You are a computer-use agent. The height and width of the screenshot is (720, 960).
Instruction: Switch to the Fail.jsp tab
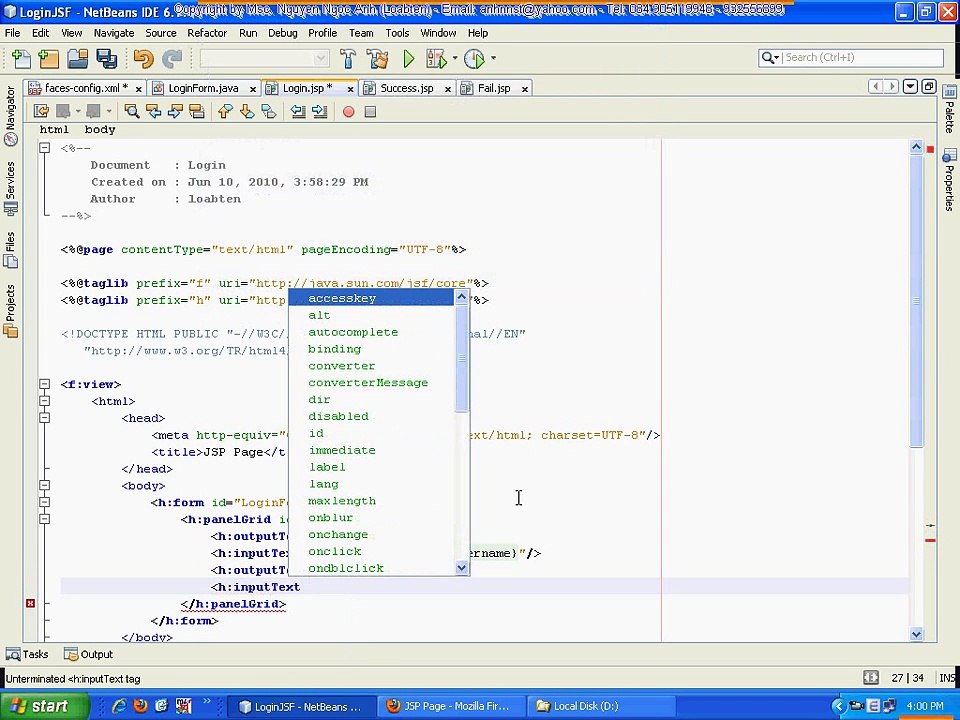point(493,88)
